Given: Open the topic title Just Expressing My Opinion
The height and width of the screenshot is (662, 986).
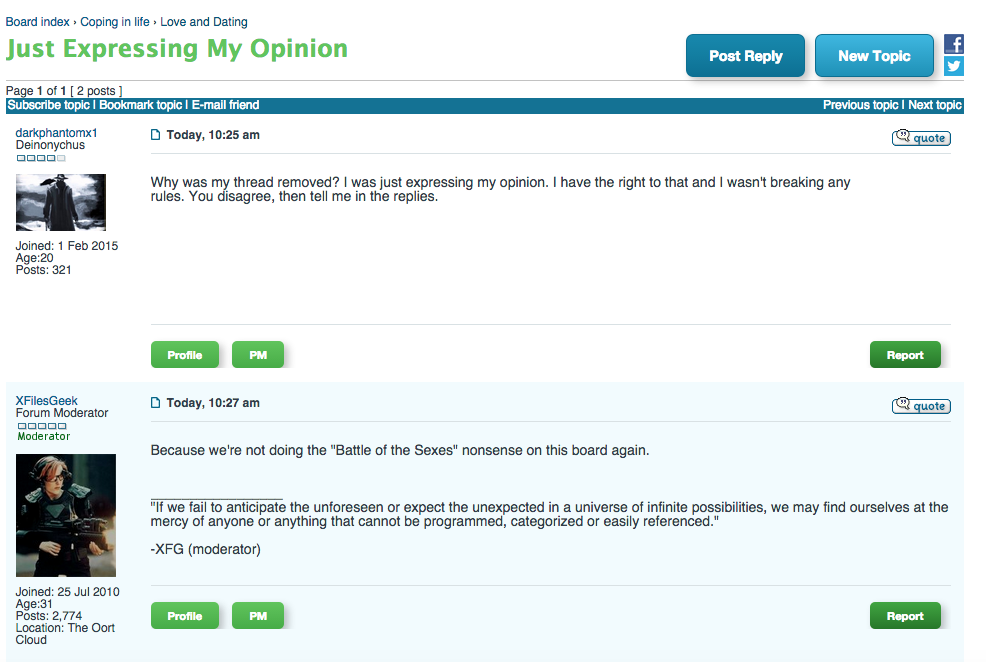Looking at the screenshot, I should pyautogui.click(x=177, y=49).
